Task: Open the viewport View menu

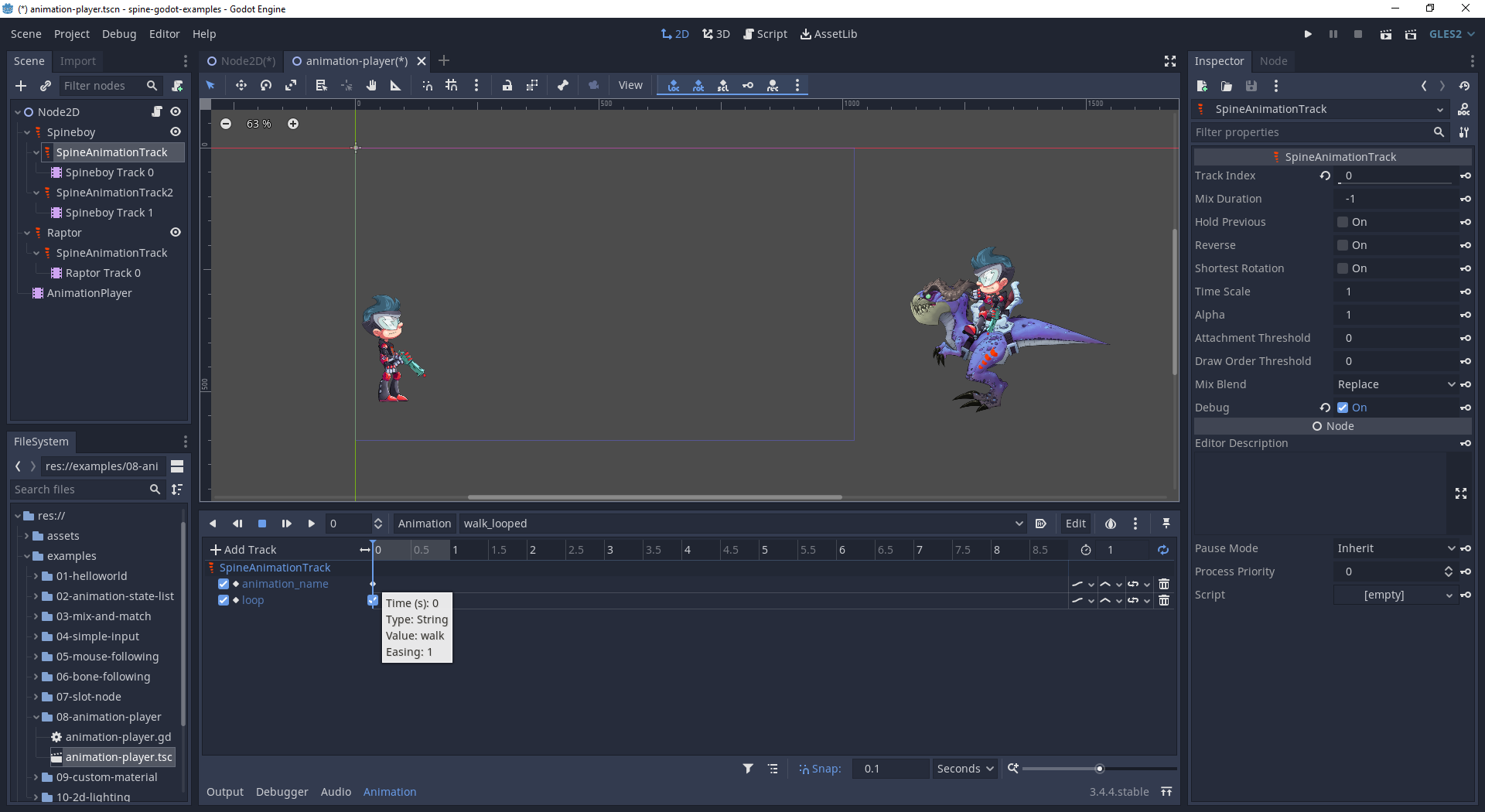Action: click(630, 85)
